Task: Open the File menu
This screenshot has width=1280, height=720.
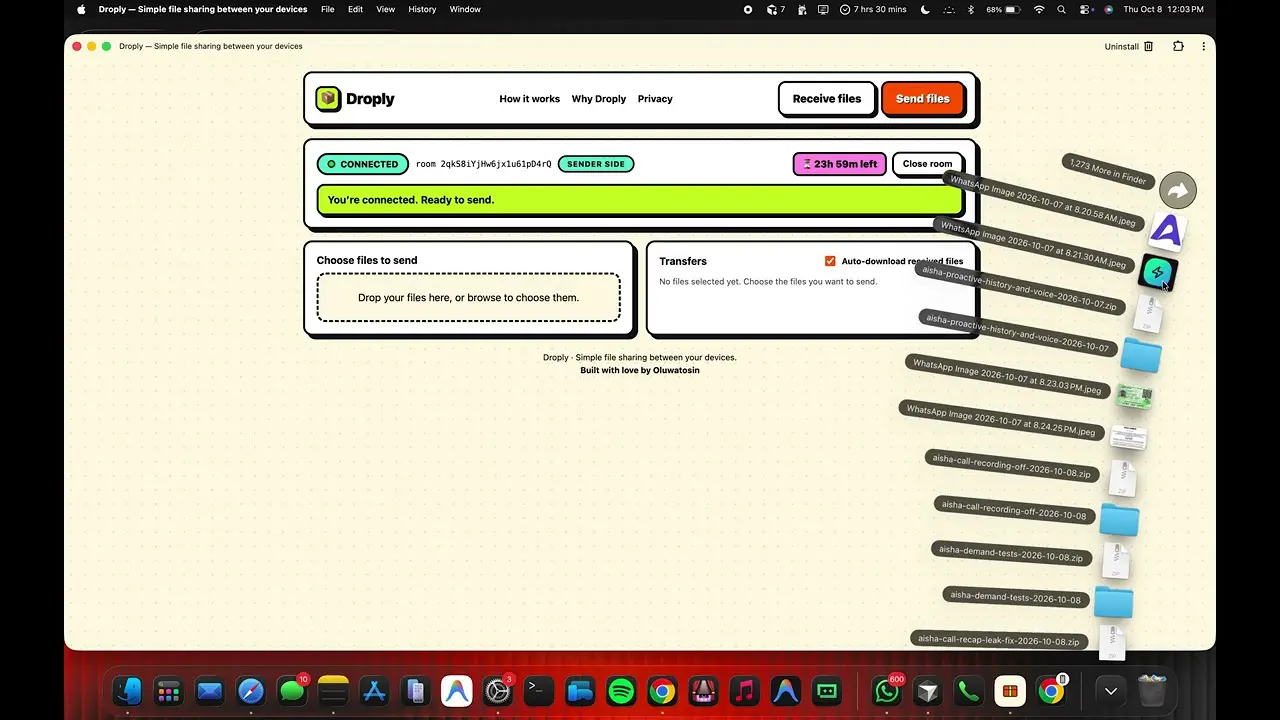Action: coord(328,9)
